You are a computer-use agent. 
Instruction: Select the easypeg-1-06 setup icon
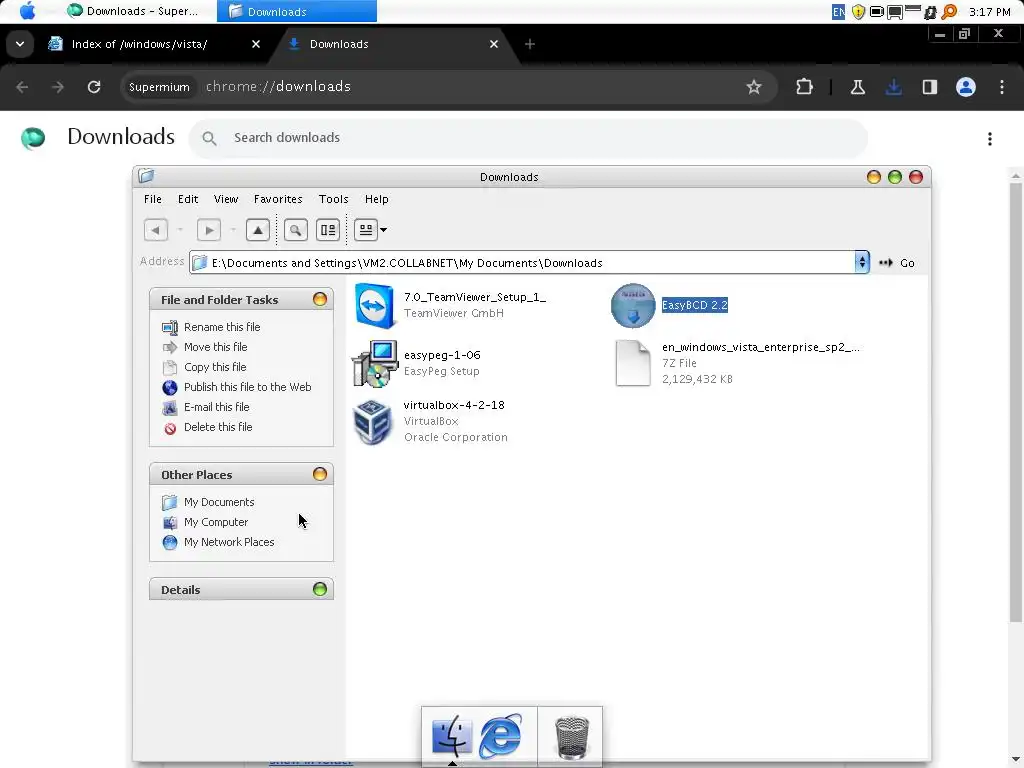[374, 363]
